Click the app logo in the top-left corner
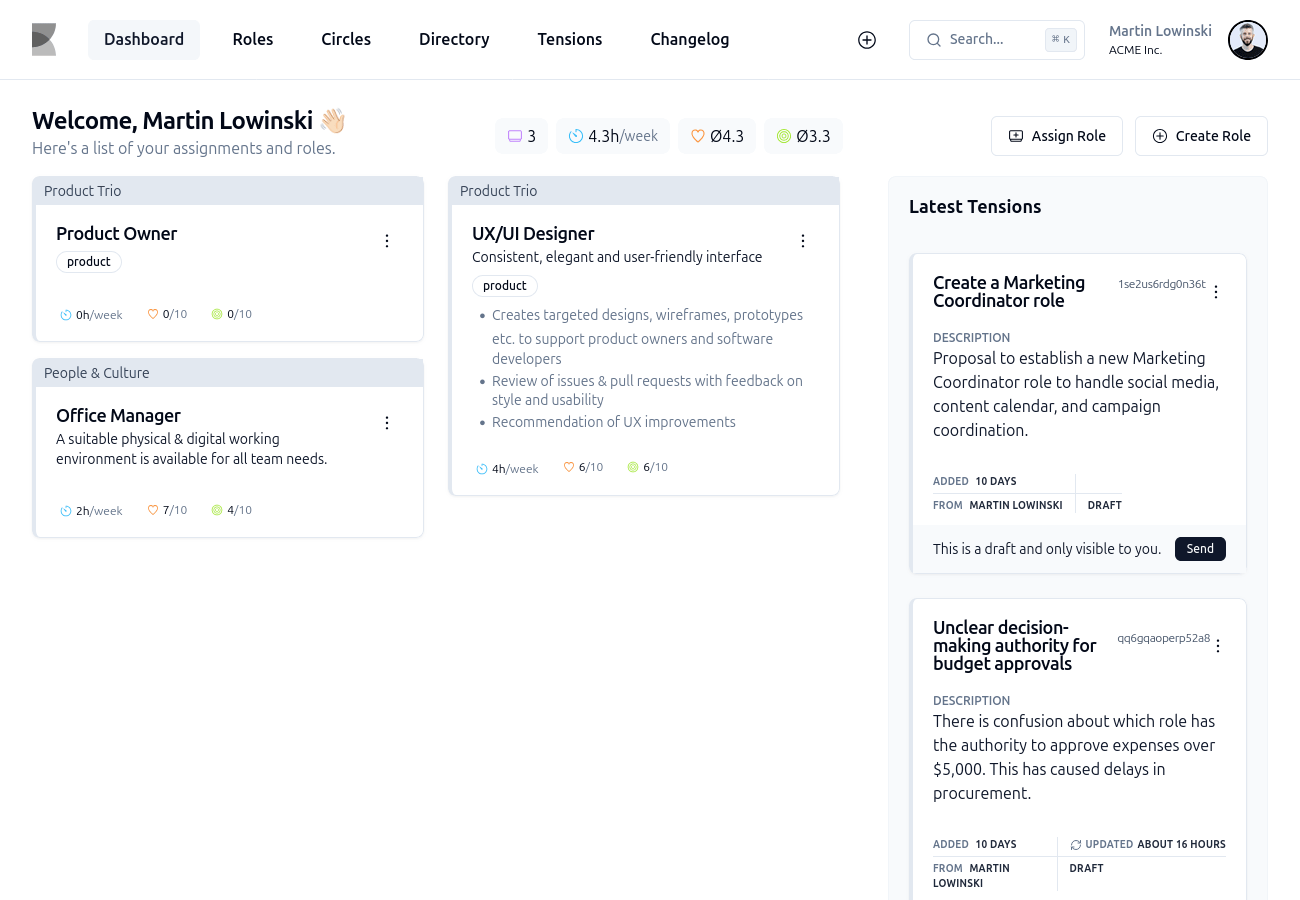This screenshot has height=900, width=1300. coord(43,39)
